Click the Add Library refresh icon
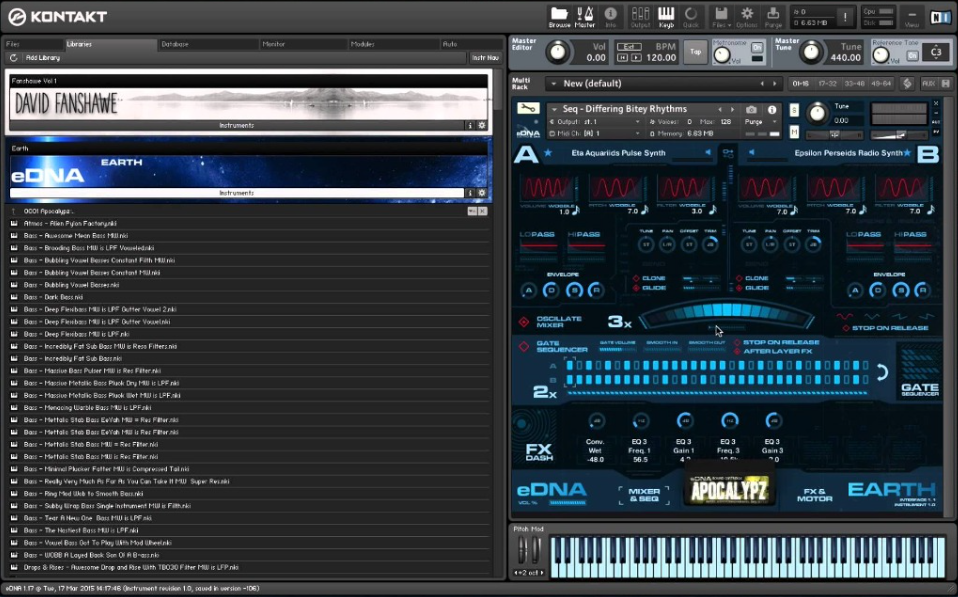Screen dimensions: 958x597 (13, 58)
